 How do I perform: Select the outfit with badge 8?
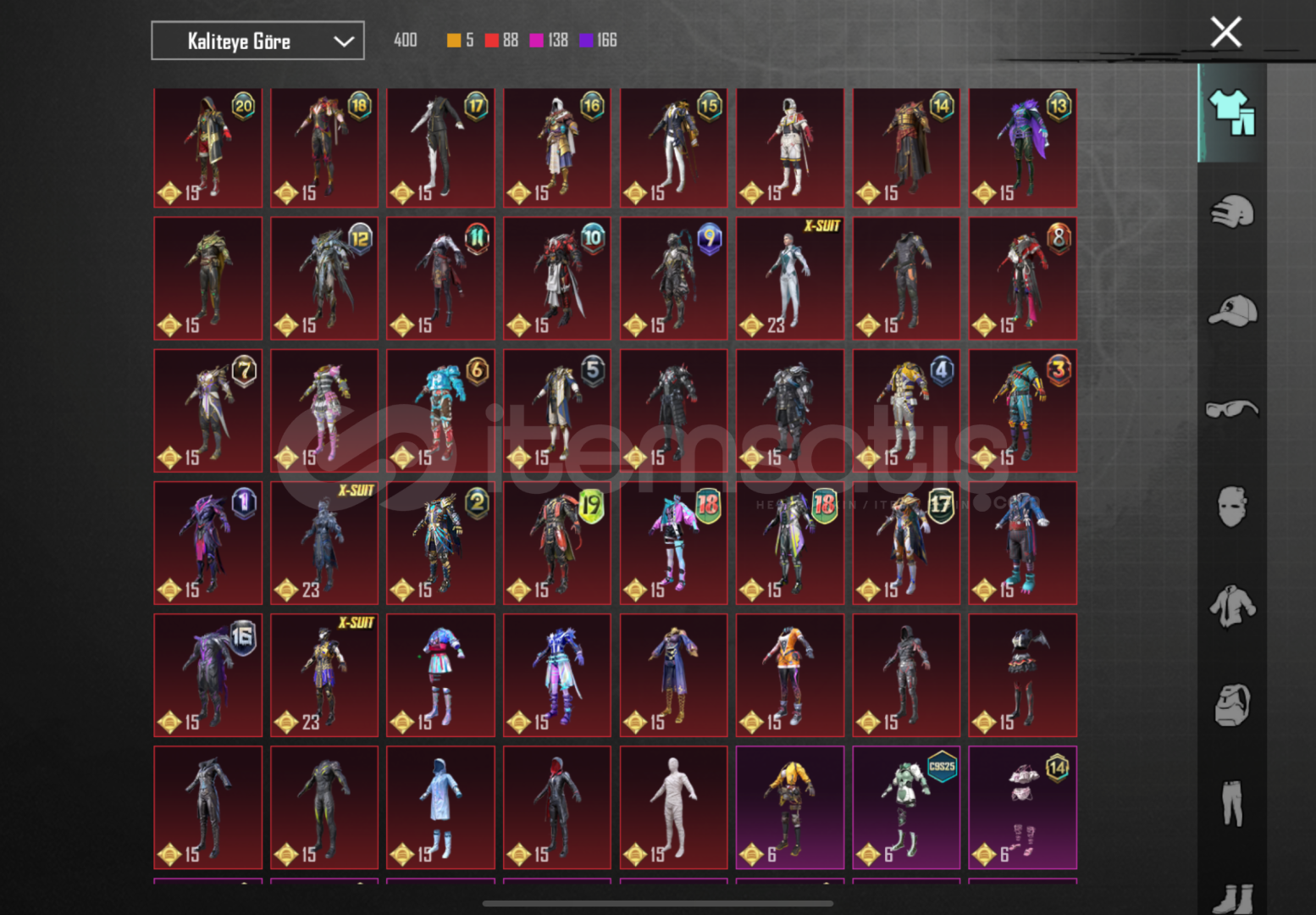click(x=1022, y=279)
